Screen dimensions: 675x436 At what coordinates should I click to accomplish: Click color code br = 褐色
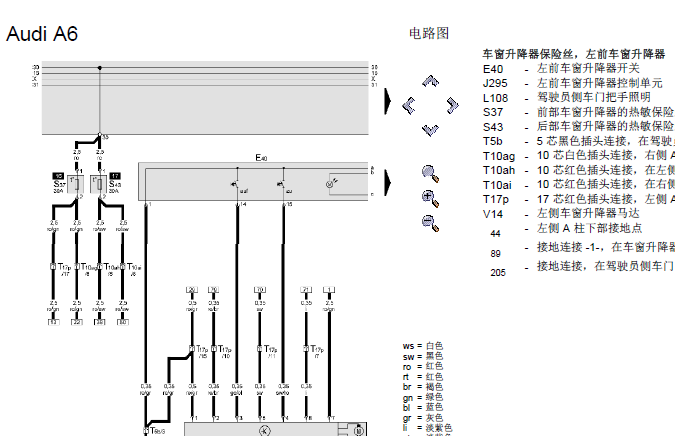423,387
